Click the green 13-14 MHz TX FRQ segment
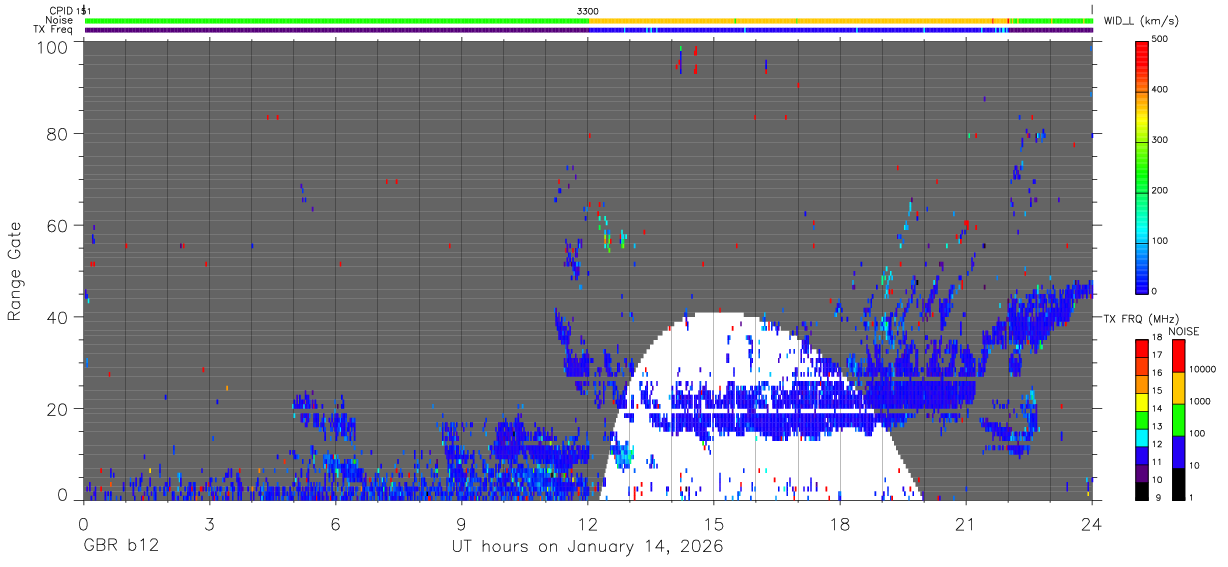 click(x=1142, y=421)
